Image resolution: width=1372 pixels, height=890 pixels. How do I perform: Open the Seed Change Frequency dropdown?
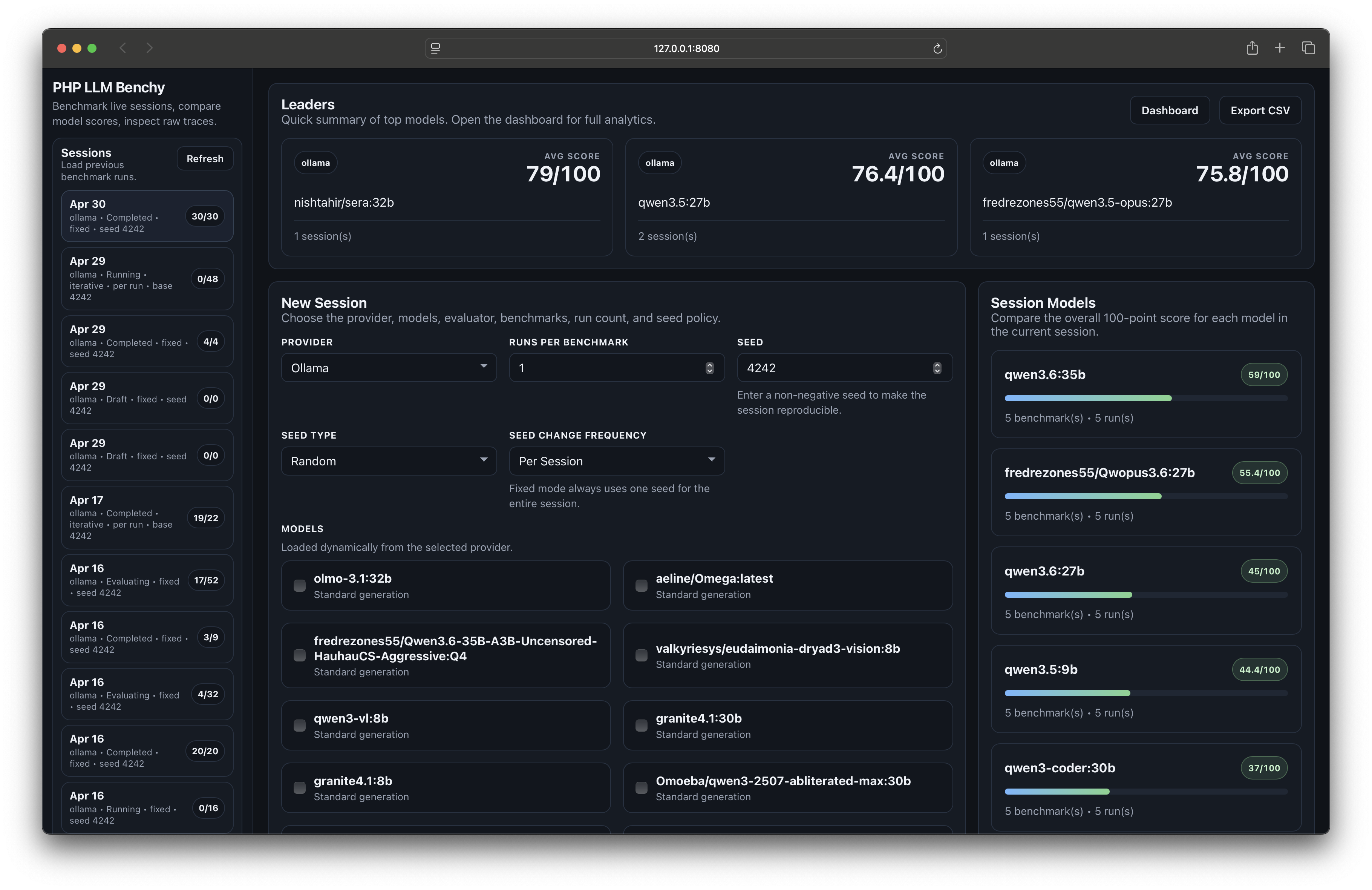(x=616, y=461)
